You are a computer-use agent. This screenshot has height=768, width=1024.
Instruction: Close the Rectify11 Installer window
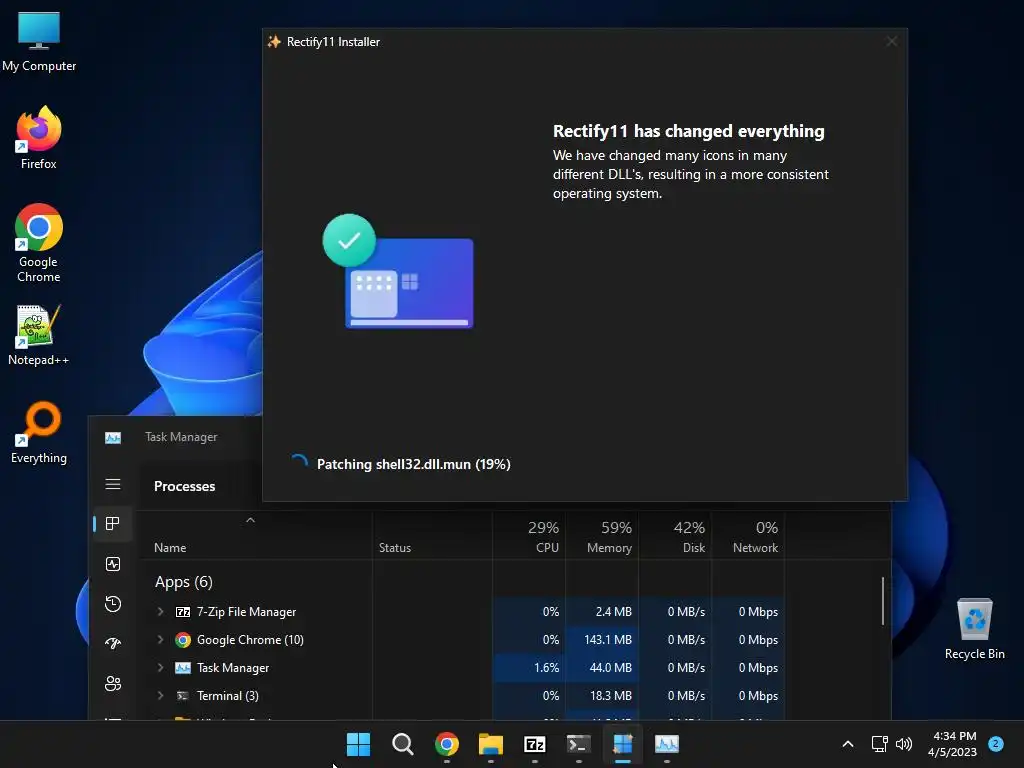click(x=891, y=41)
